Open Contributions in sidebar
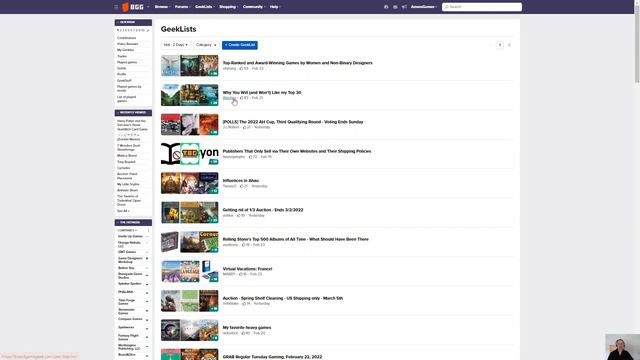This screenshot has width=640, height=360. [x=127, y=38]
